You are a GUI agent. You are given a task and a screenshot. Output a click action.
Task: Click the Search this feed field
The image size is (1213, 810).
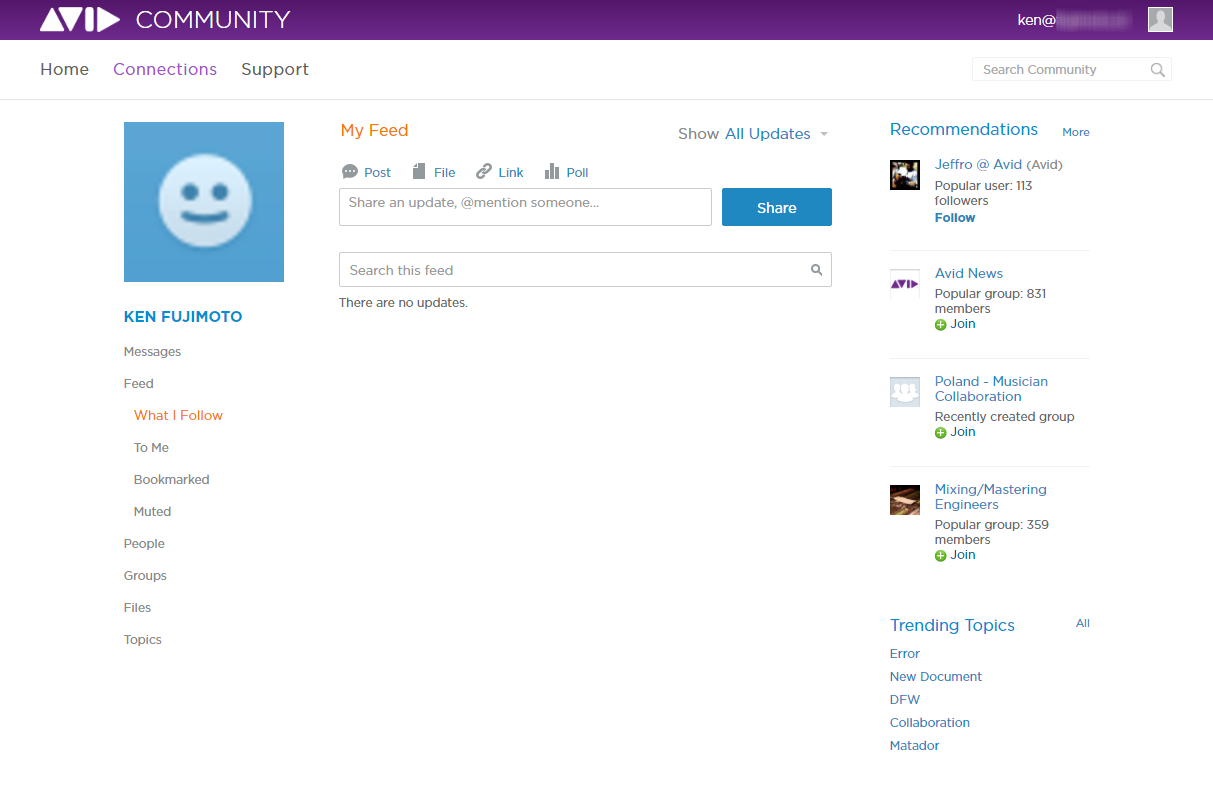tap(585, 270)
